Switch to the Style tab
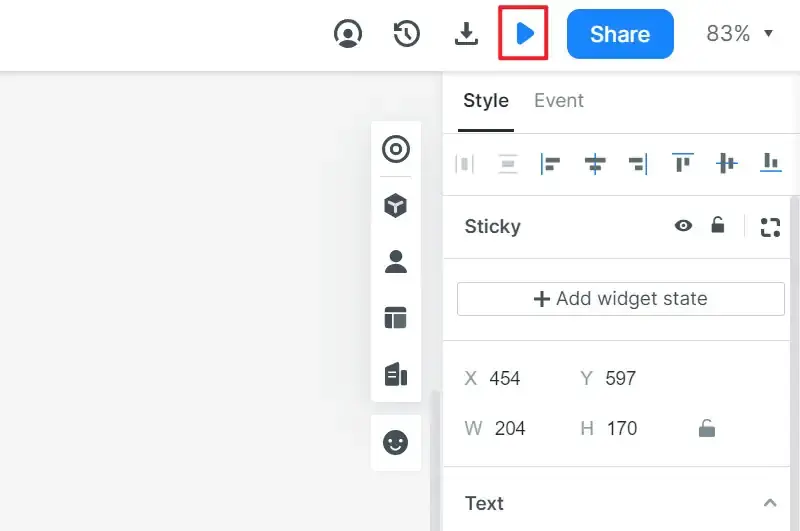This screenshot has height=531, width=800. [486, 100]
